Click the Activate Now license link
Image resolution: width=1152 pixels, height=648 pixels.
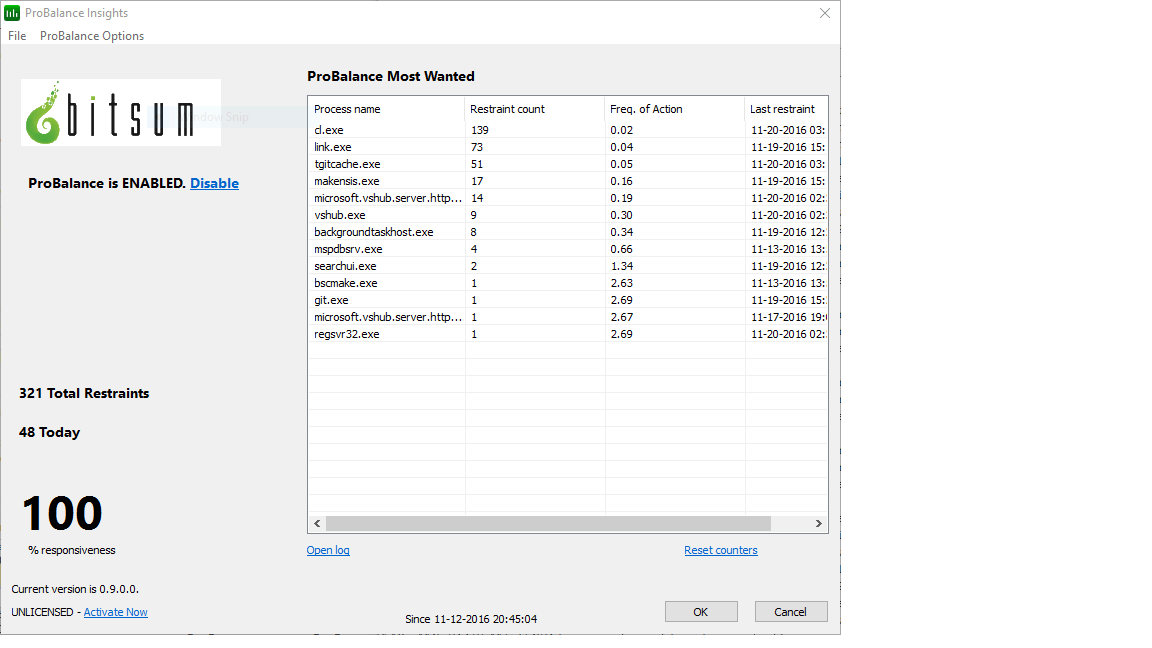click(x=115, y=612)
